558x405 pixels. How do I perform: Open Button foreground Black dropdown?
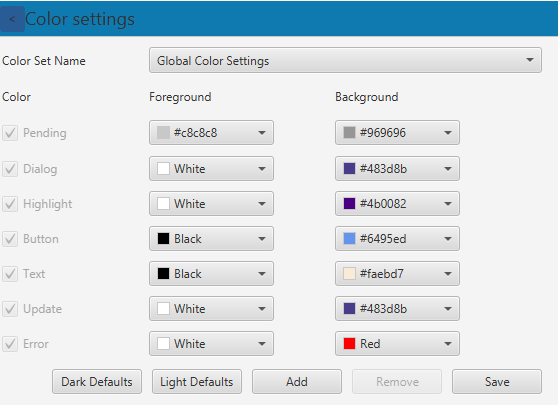(211, 238)
